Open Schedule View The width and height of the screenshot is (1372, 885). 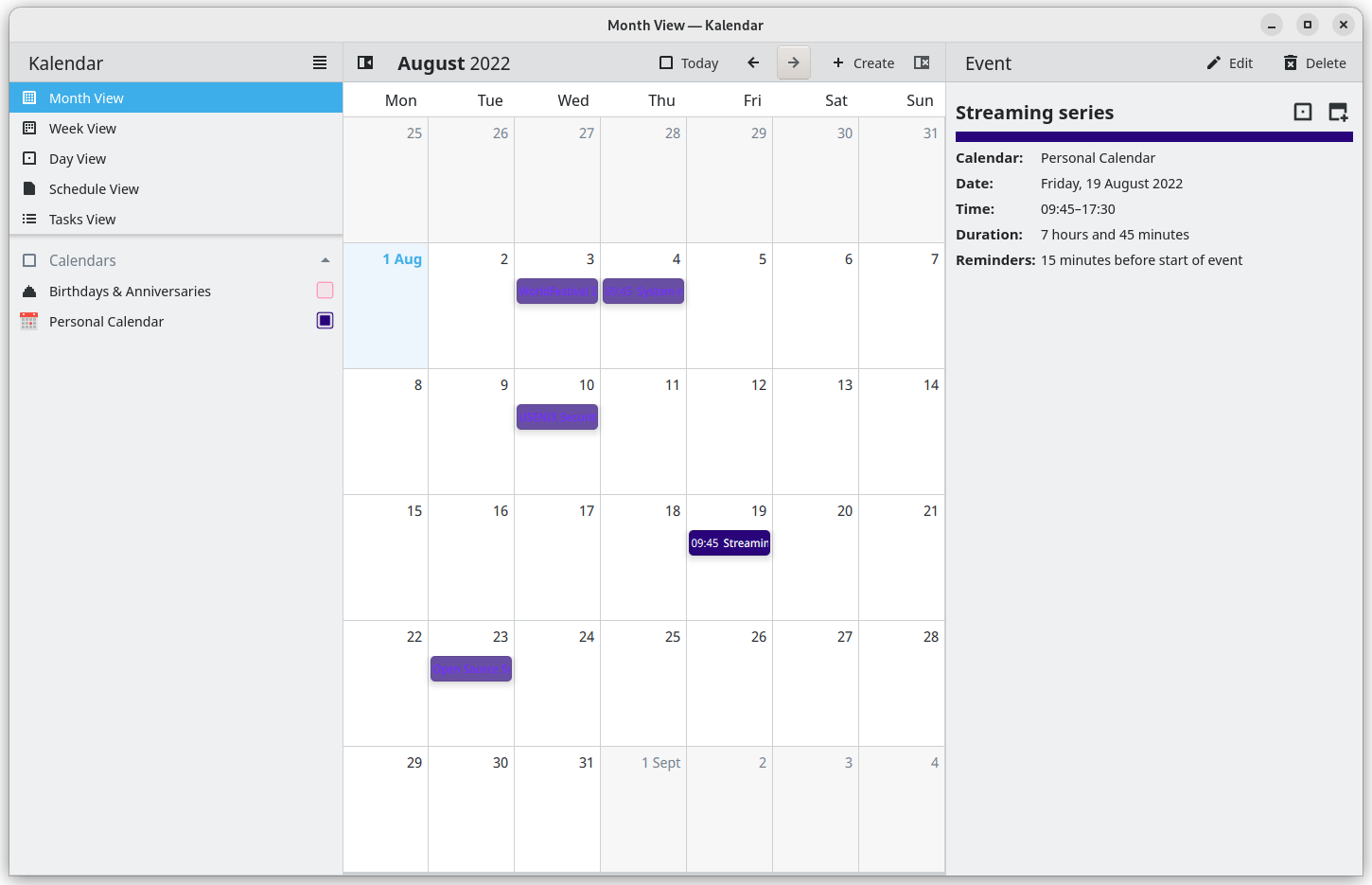click(176, 188)
